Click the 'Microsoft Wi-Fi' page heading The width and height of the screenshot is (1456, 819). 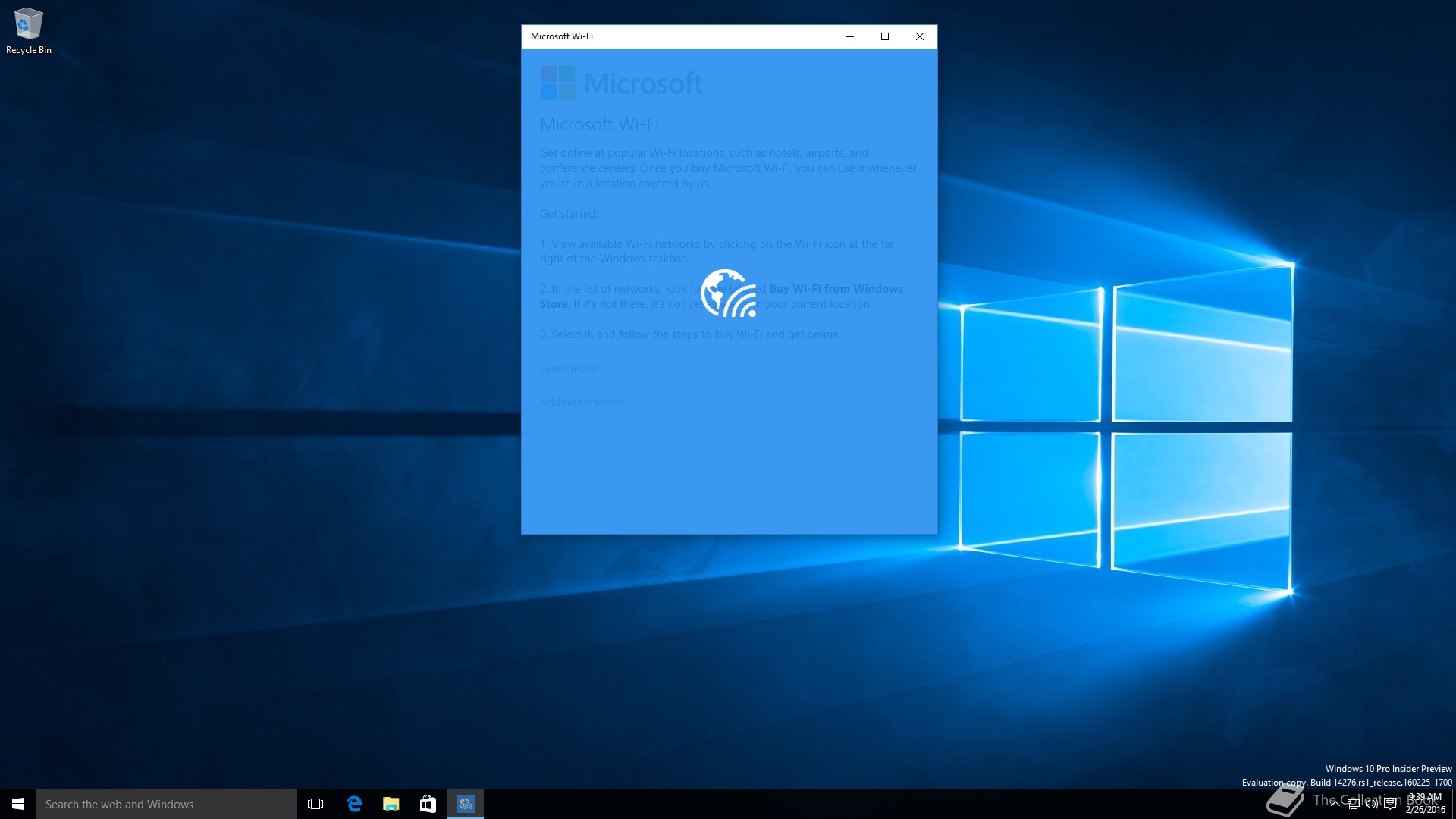pyautogui.click(x=599, y=124)
